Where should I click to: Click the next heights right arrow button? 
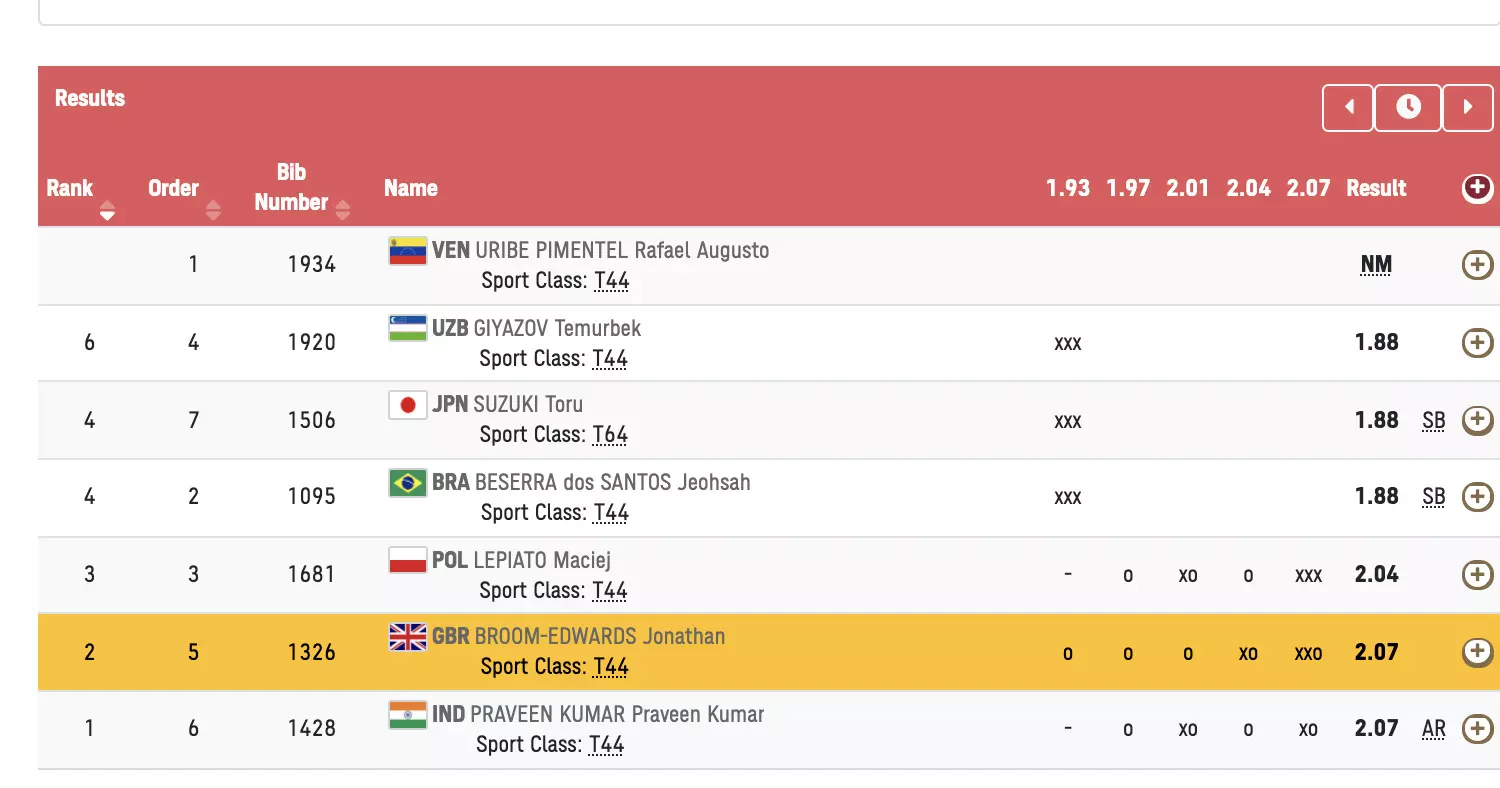[x=1468, y=108]
